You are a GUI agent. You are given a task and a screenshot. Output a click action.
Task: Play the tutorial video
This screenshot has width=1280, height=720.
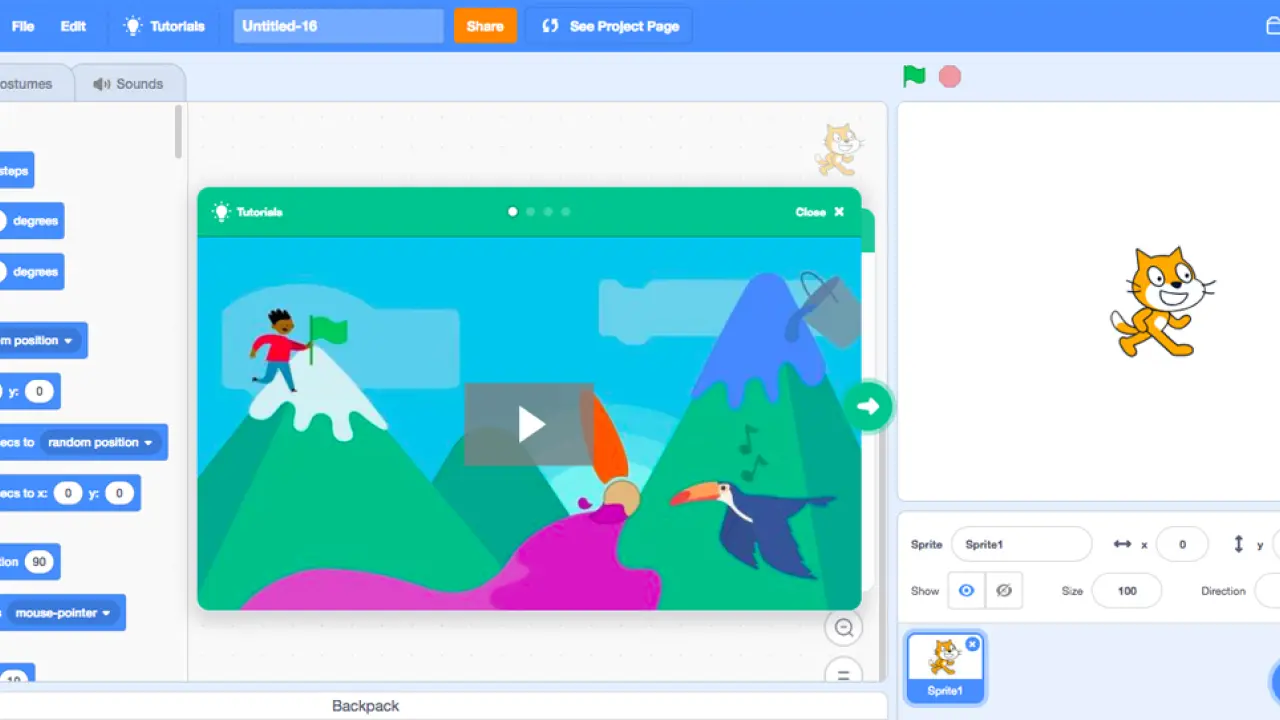point(529,424)
